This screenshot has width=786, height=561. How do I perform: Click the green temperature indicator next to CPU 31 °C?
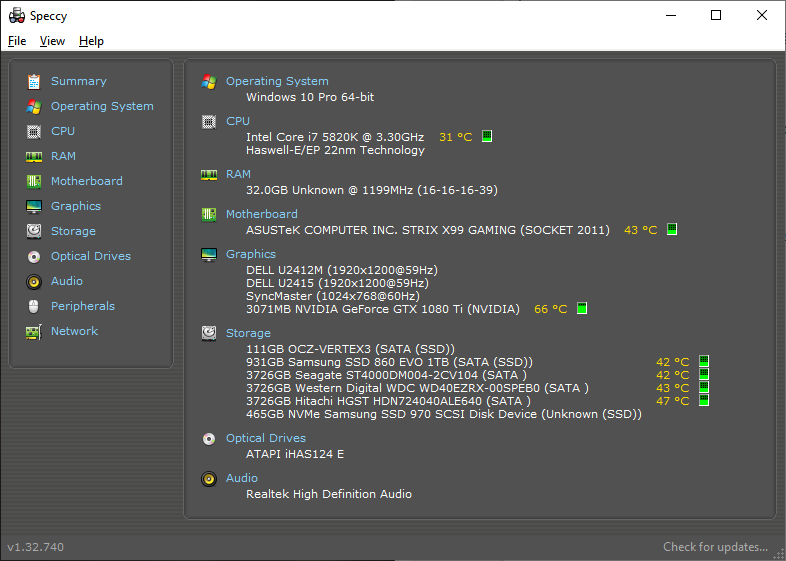pos(487,136)
